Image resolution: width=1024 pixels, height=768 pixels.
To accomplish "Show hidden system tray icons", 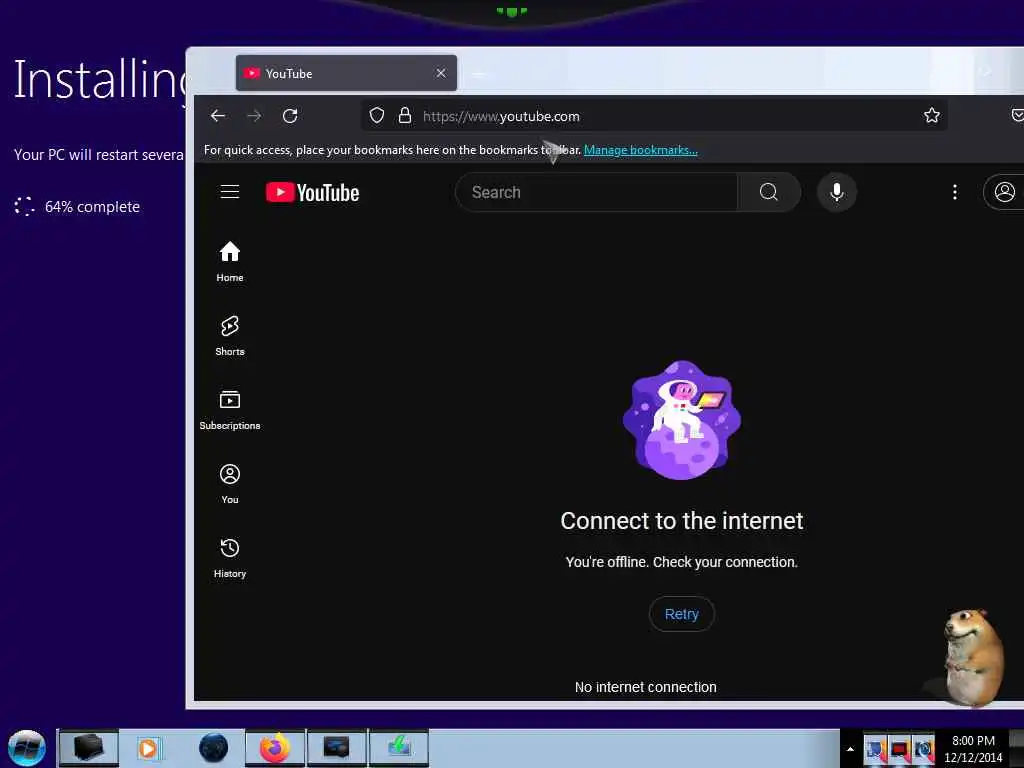I will tap(850, 749).
